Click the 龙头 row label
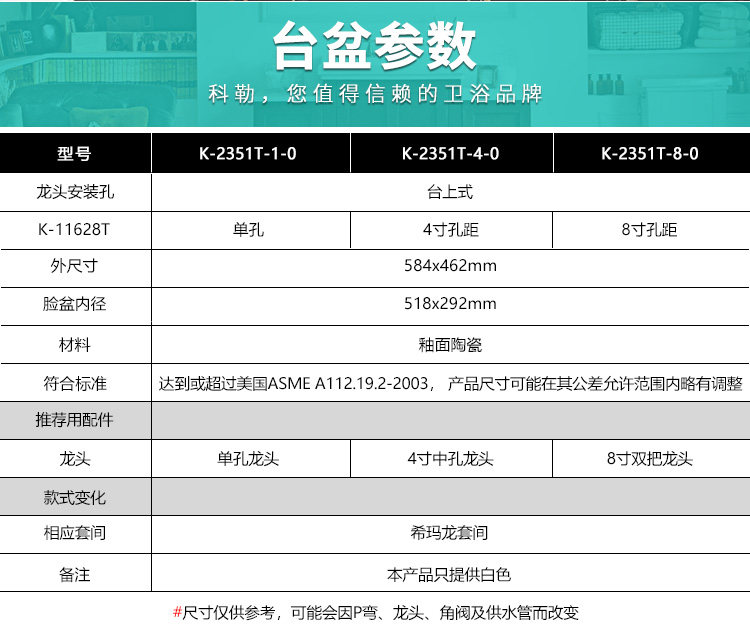This screenshot has height=625, width=750. point(75,459)
